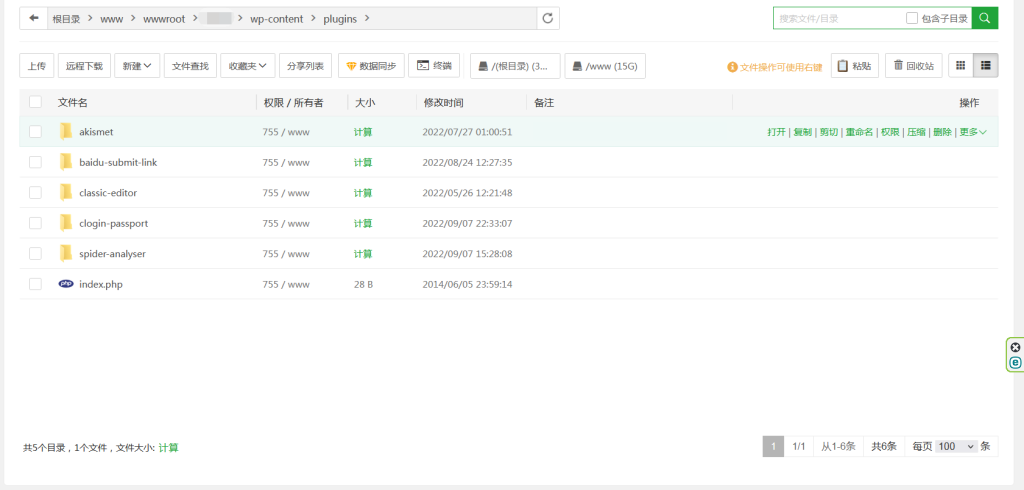Image resolution: width=1024 pixels, height=490 pixels.
Task: Switch to list view layout
Action: pyautogui.click(x=985, y=66)
